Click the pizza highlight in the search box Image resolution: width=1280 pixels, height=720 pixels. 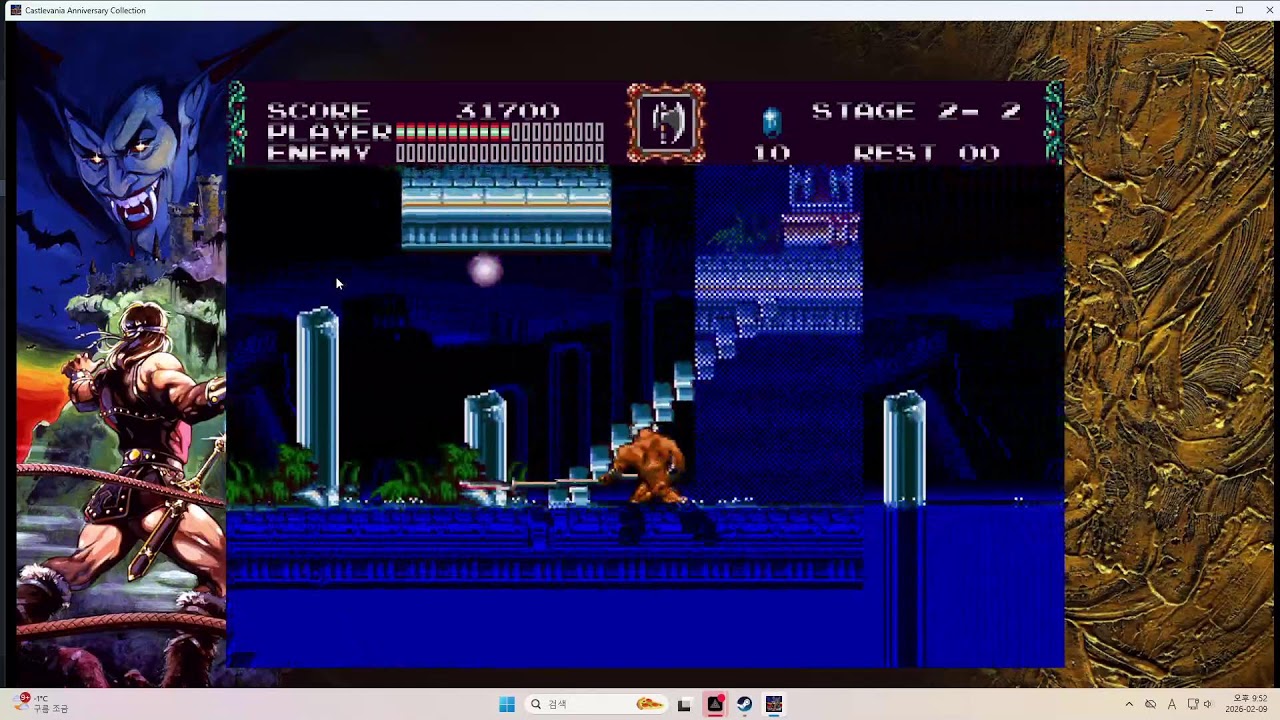(x=649, y=704)
